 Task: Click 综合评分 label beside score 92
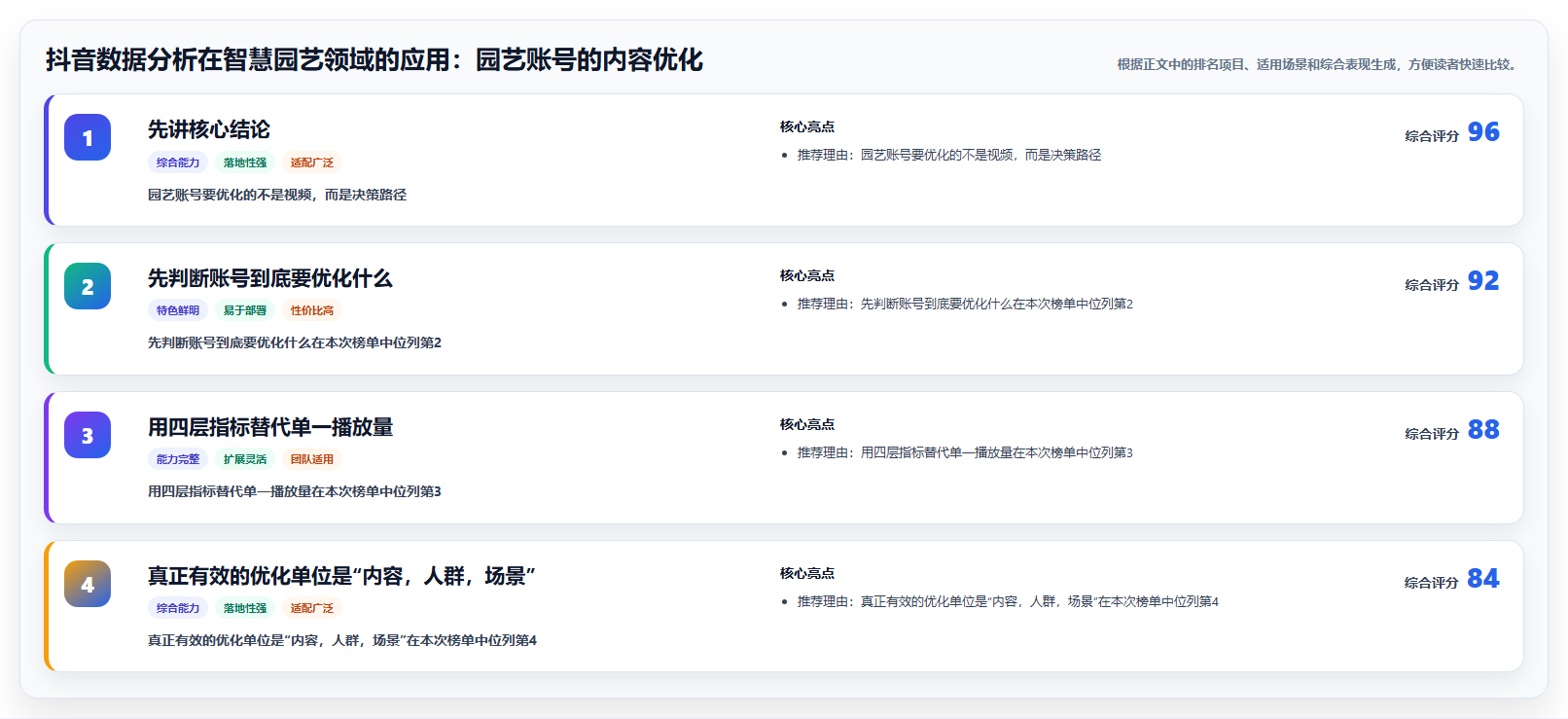(x=1432, y=285)
